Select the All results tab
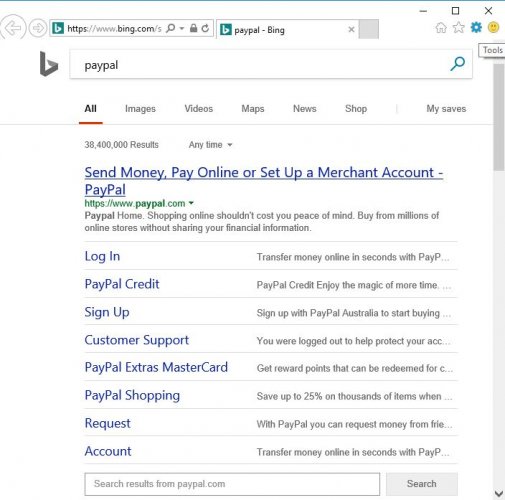This screenshot has width=505, height=500. [x=90, y=109]
